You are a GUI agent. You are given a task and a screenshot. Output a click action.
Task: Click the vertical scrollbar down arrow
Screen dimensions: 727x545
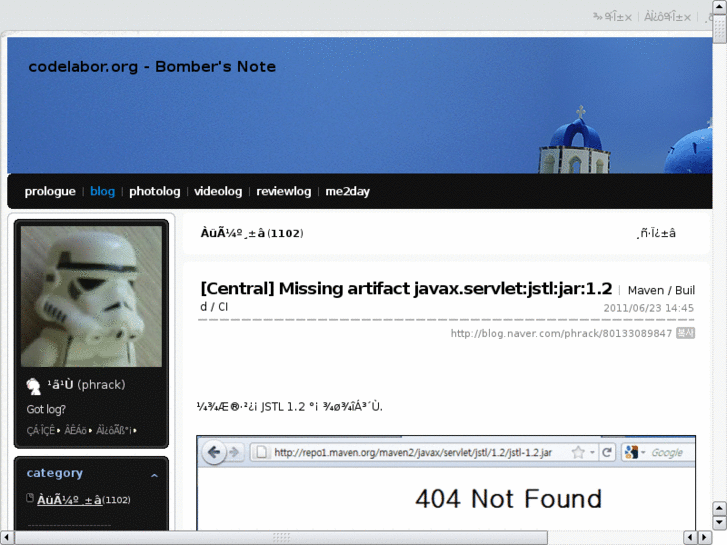click(x=719, y=523)
